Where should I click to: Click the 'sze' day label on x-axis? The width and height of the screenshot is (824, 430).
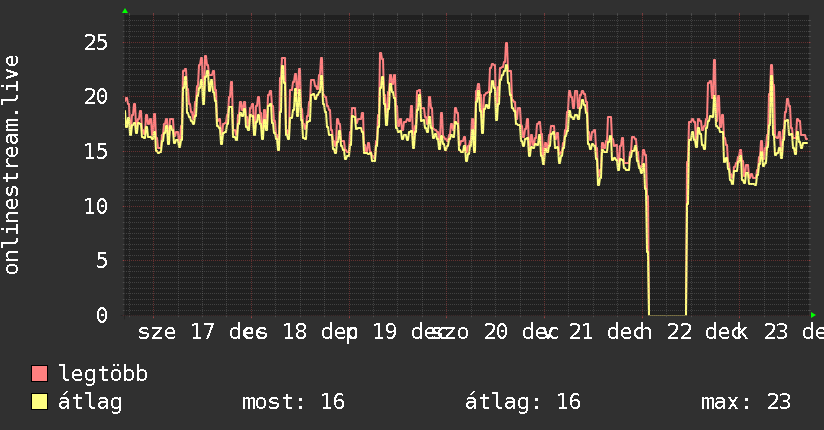click(x=157, y=333)
